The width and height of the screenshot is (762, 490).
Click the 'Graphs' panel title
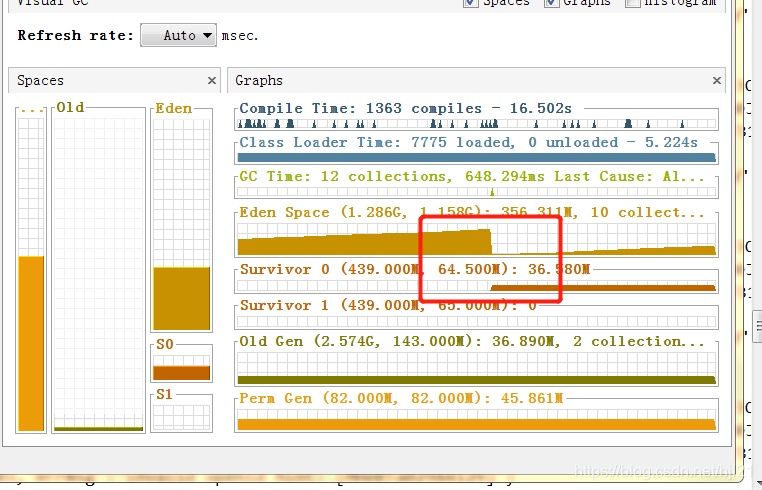click(x=259, y=81)
